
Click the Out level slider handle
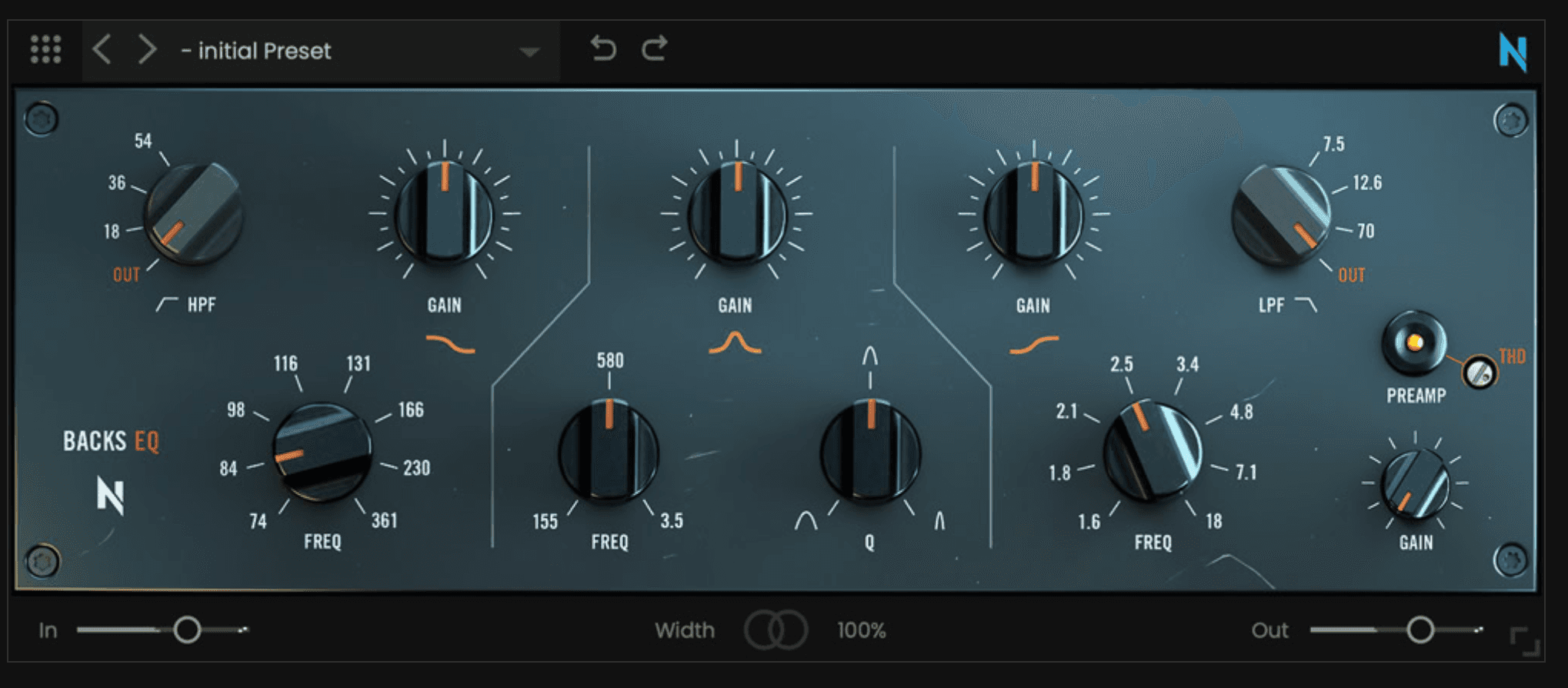pos(1420,630)
